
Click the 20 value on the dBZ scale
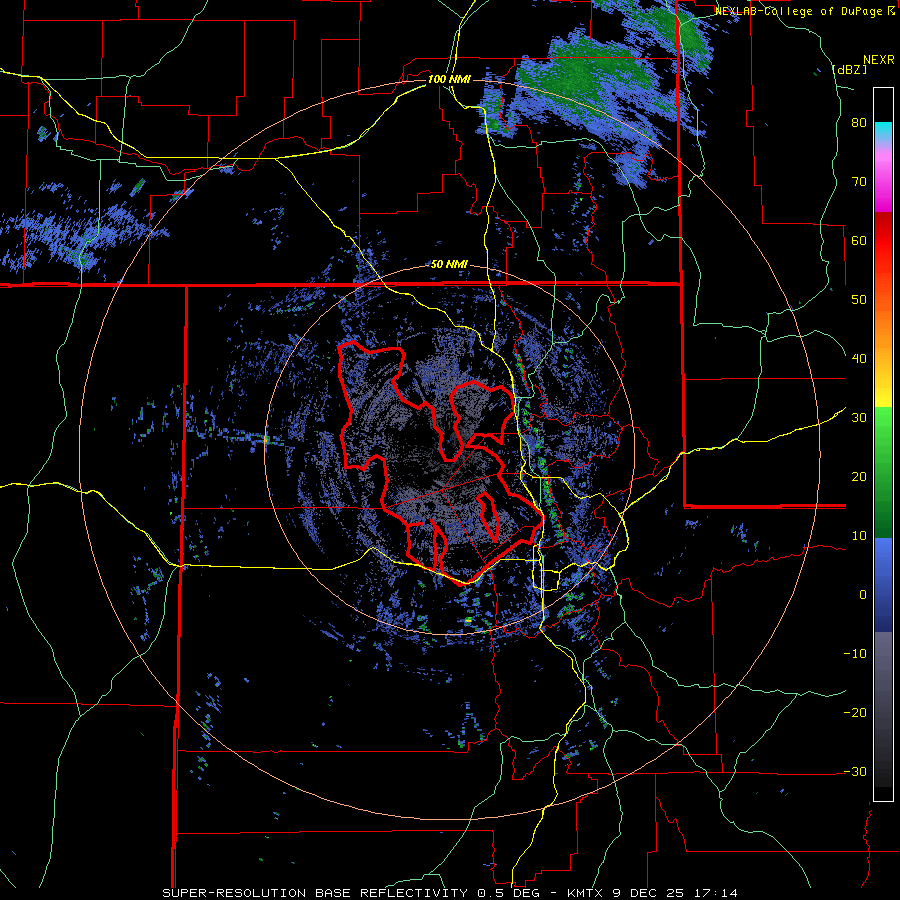[x=859, y=477]
